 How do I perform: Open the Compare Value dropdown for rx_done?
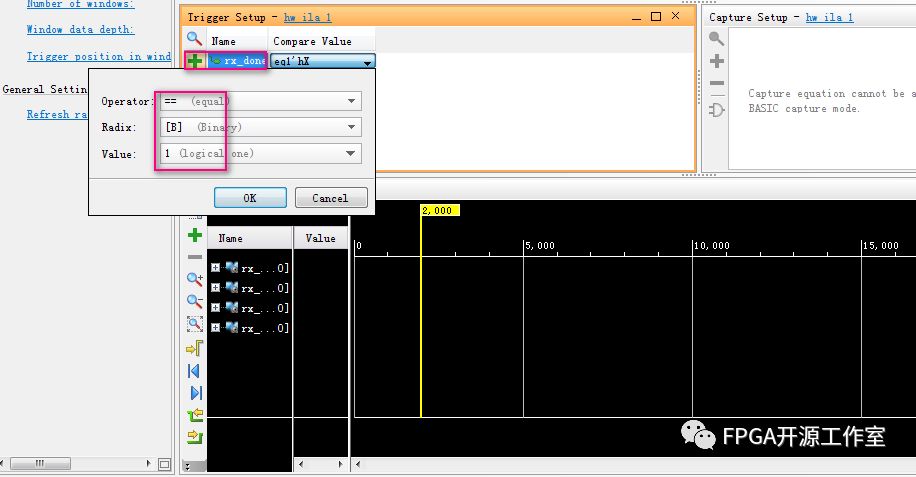pos(367,62)
